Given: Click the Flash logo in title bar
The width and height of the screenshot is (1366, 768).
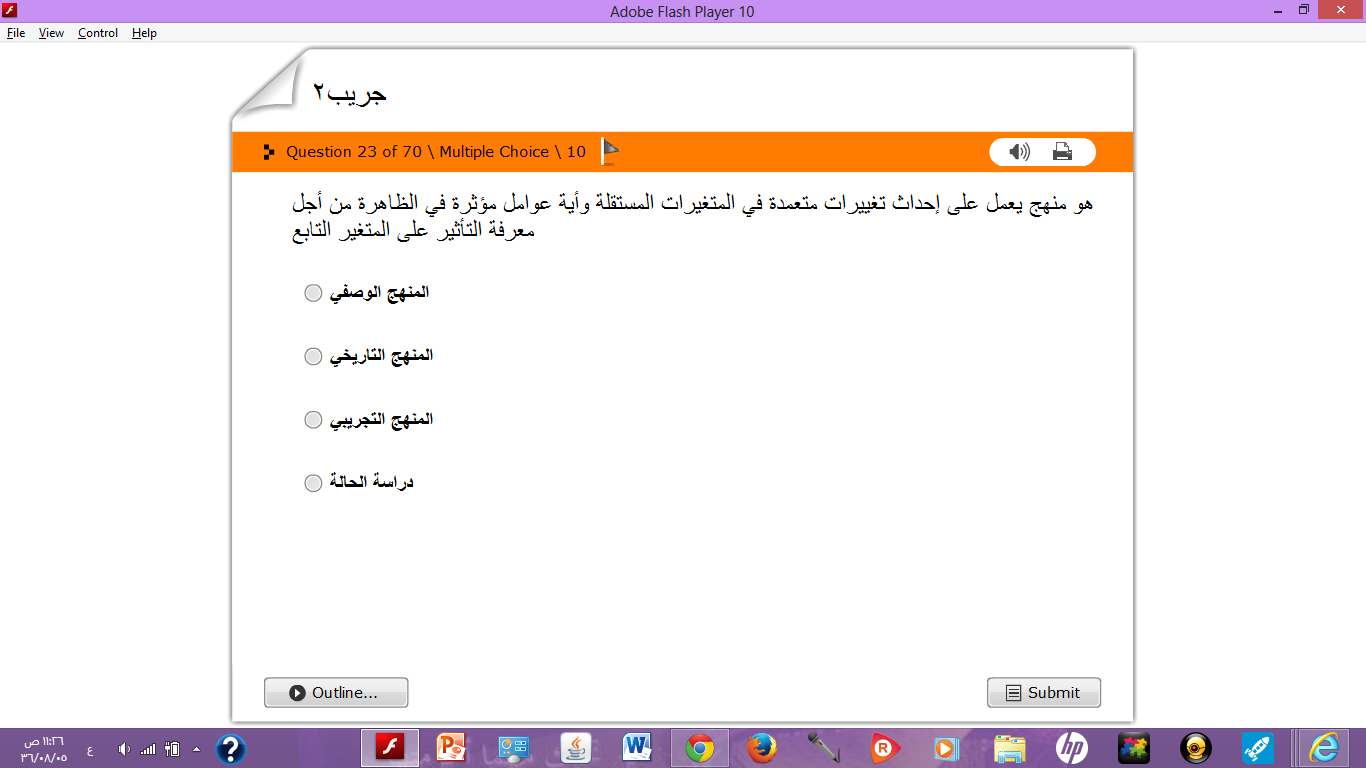Looking at the screenshot, I should [10, 11].
